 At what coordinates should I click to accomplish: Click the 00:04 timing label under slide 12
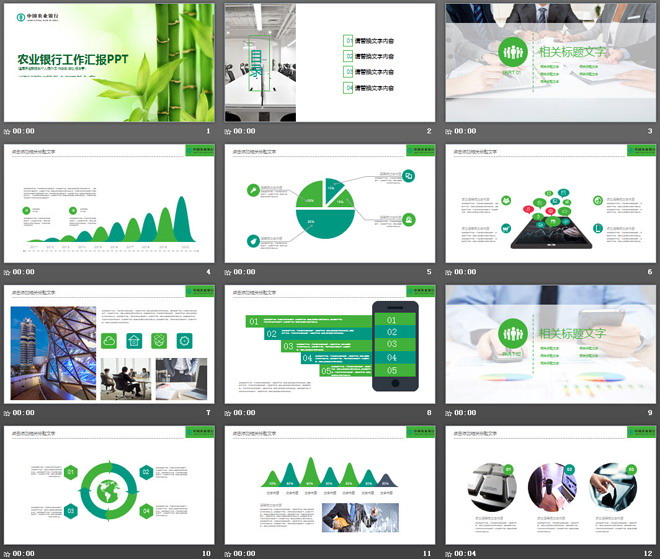click(467, 553)
